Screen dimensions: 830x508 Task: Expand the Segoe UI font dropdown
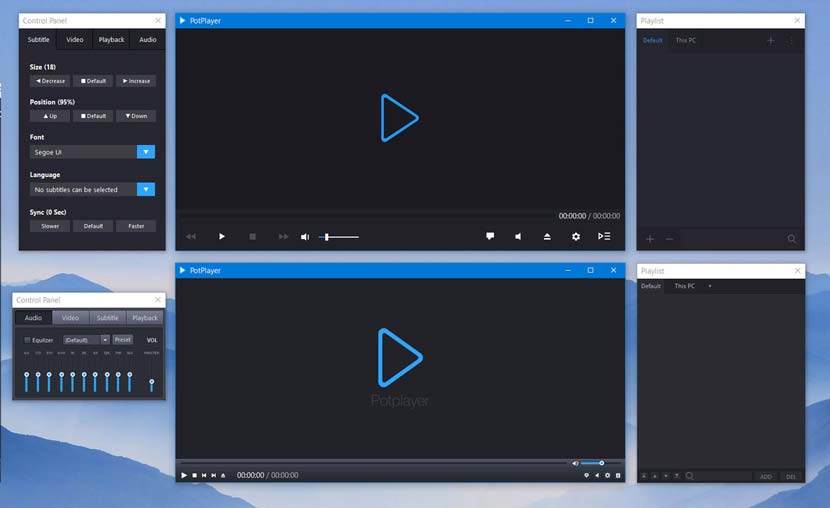(146, 152)
